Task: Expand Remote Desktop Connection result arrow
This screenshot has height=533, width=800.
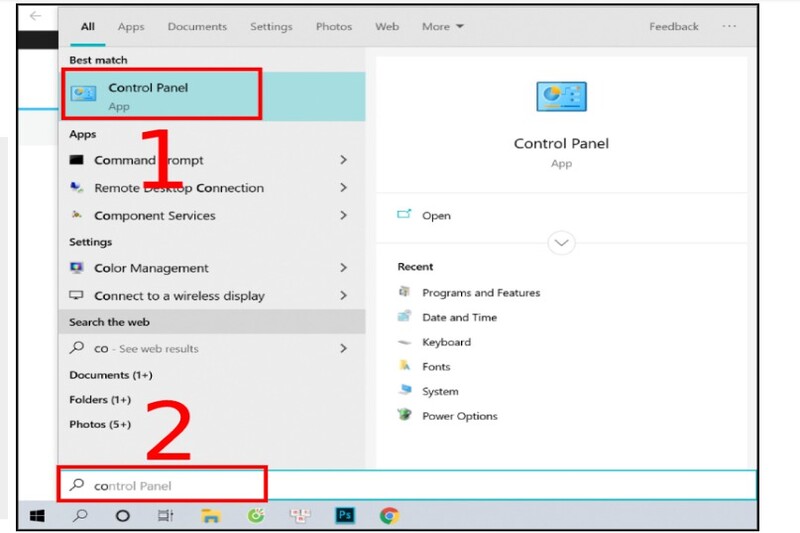Action: pyautogui.click(x=343, y=187)
